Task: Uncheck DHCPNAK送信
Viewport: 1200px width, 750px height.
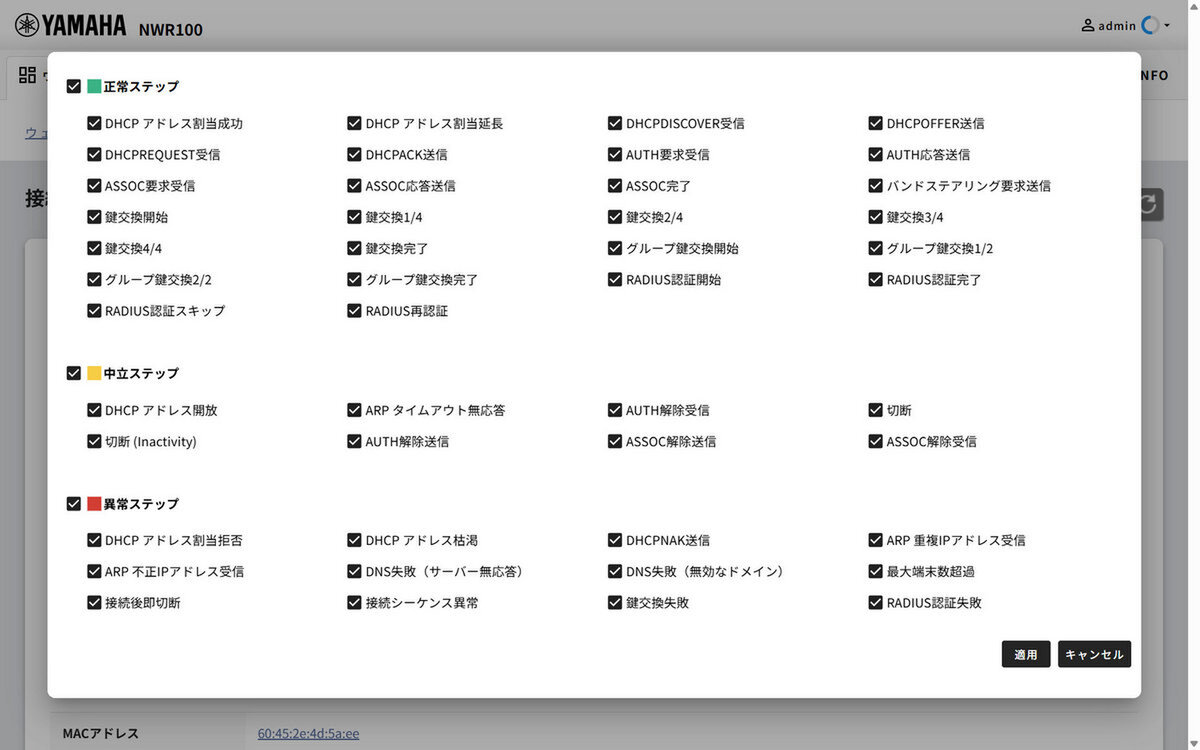Action: (615, 540)
